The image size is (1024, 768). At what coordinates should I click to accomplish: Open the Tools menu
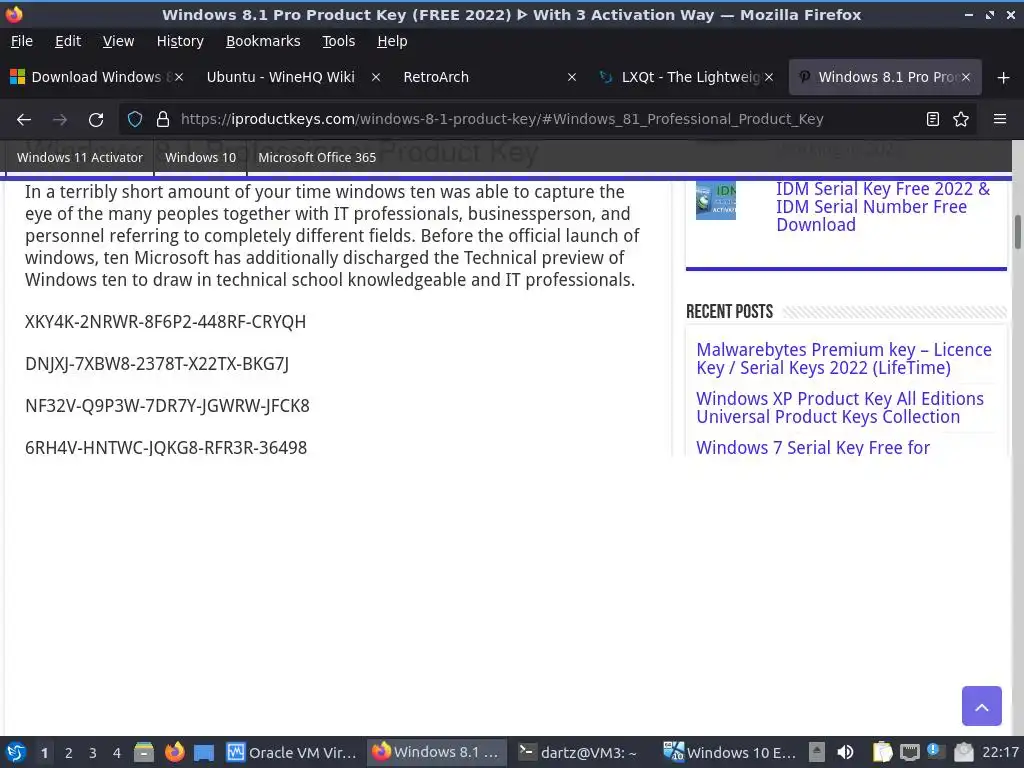pos(338,41)
